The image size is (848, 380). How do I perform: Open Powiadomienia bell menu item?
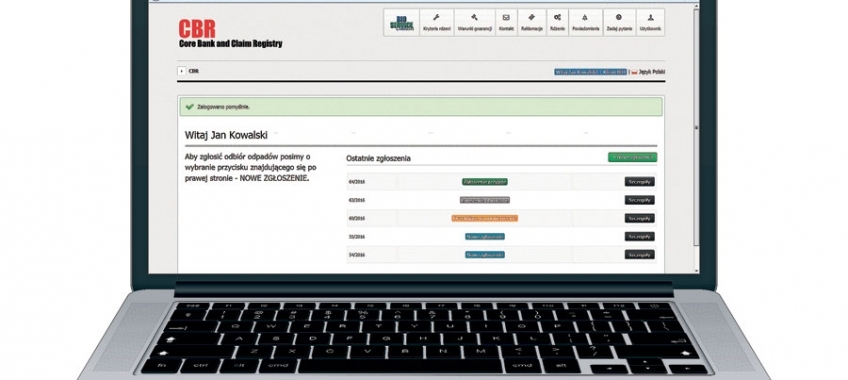pyautogui.click(x=585, y=23)
